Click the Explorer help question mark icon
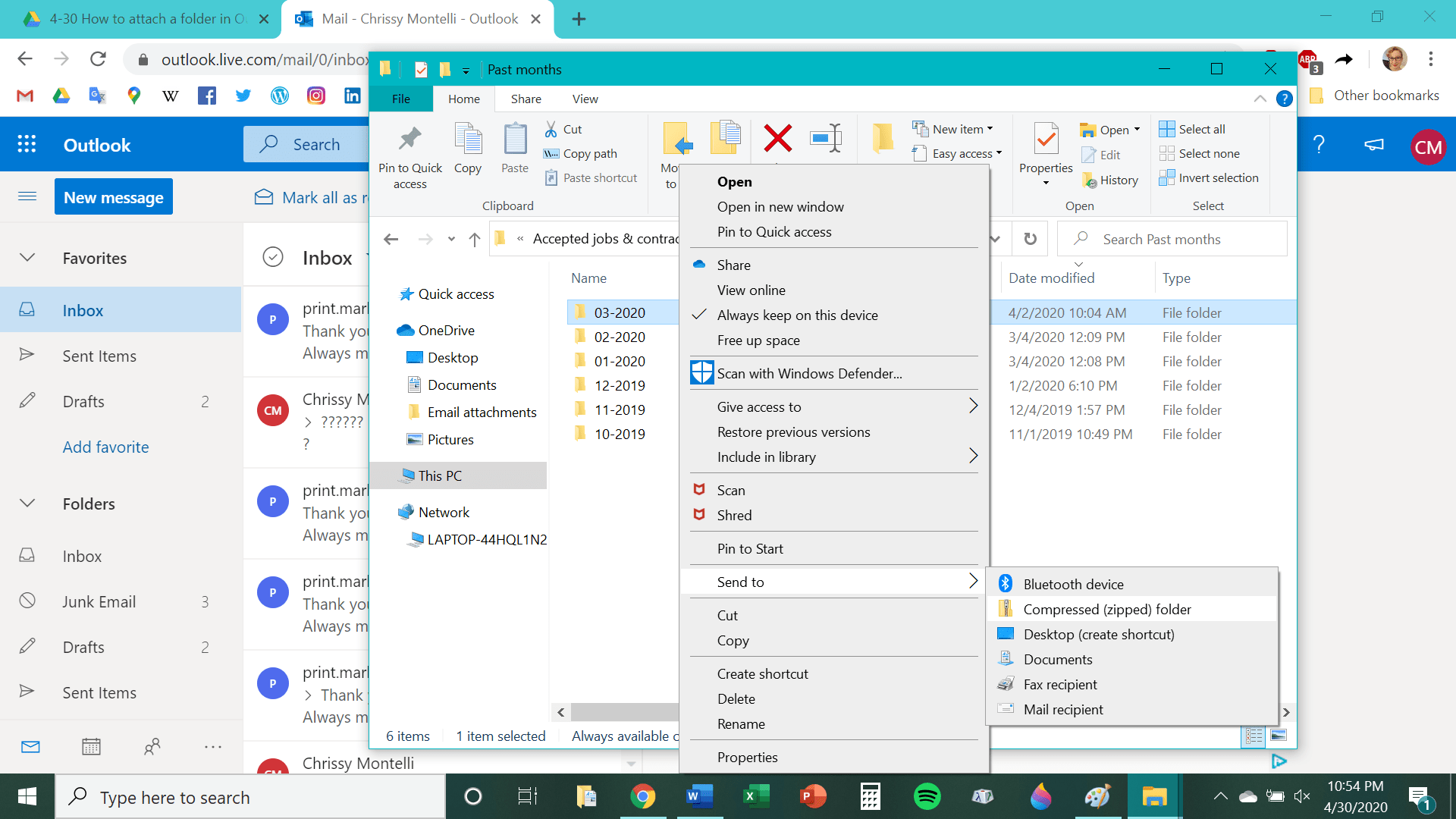Image resolution: width=1456 pixels, height=819 pixels. point(1284,99)
